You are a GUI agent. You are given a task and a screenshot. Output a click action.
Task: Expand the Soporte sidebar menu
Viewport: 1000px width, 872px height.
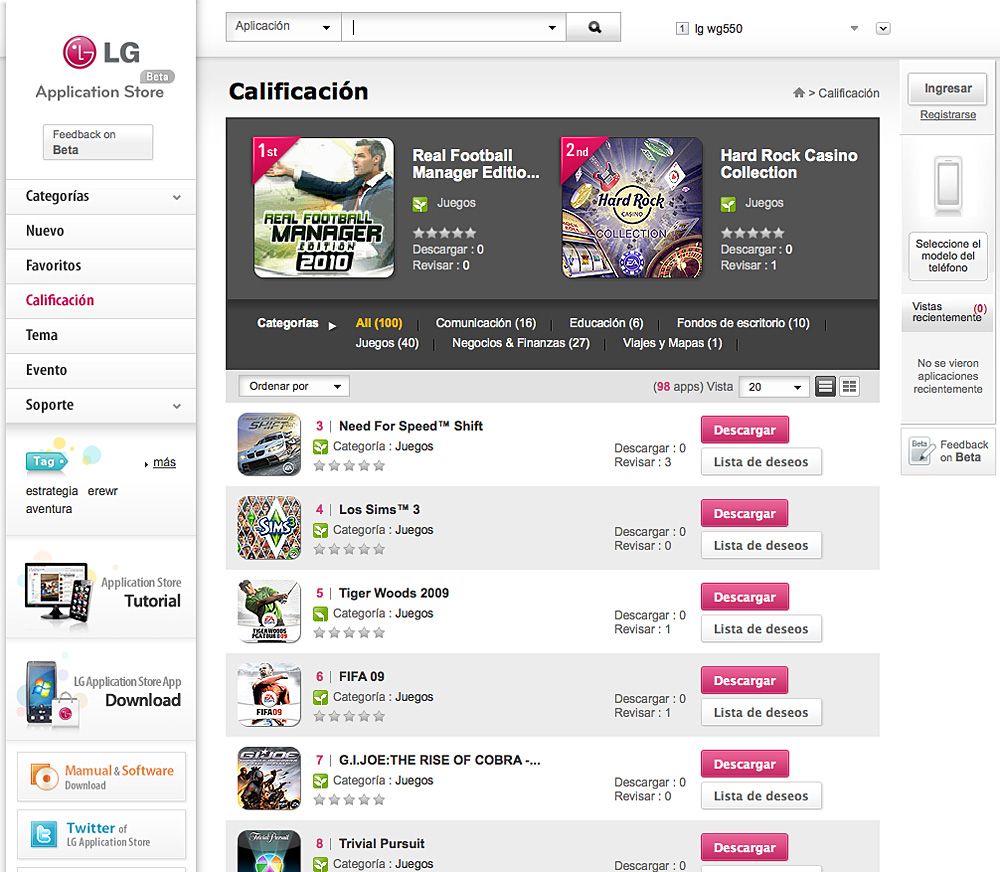tap(101, 405)
